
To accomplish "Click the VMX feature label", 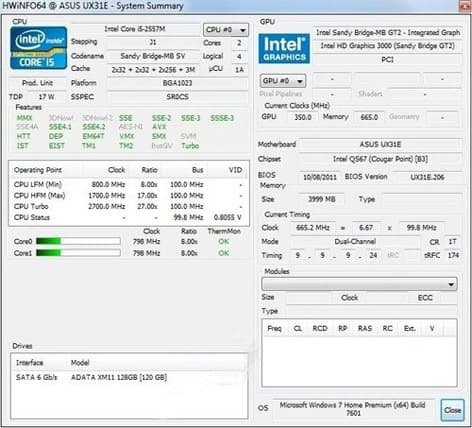I will point(127,136).
